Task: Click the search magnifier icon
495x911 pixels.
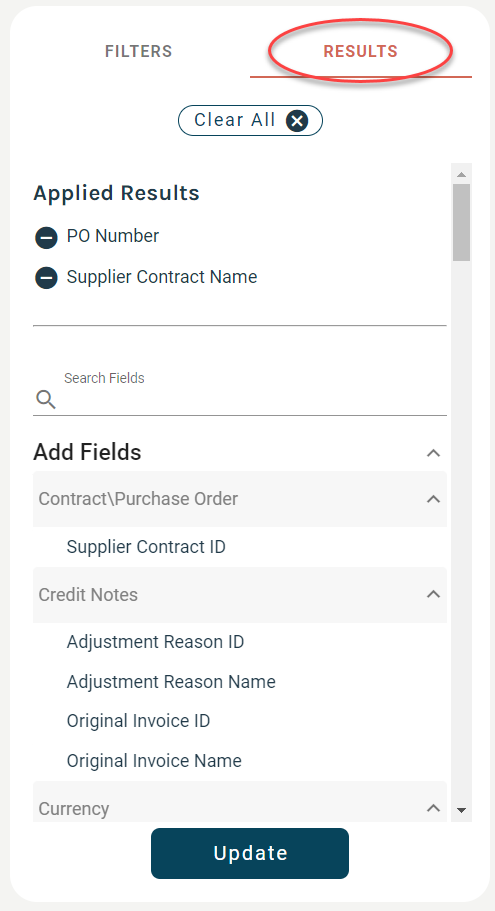Action: click(x=46, y=399)
